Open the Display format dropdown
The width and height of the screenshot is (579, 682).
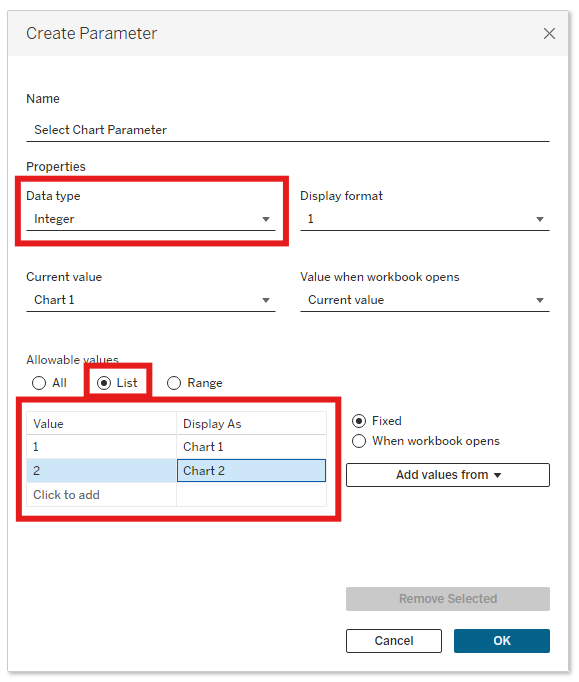point(425,219)
